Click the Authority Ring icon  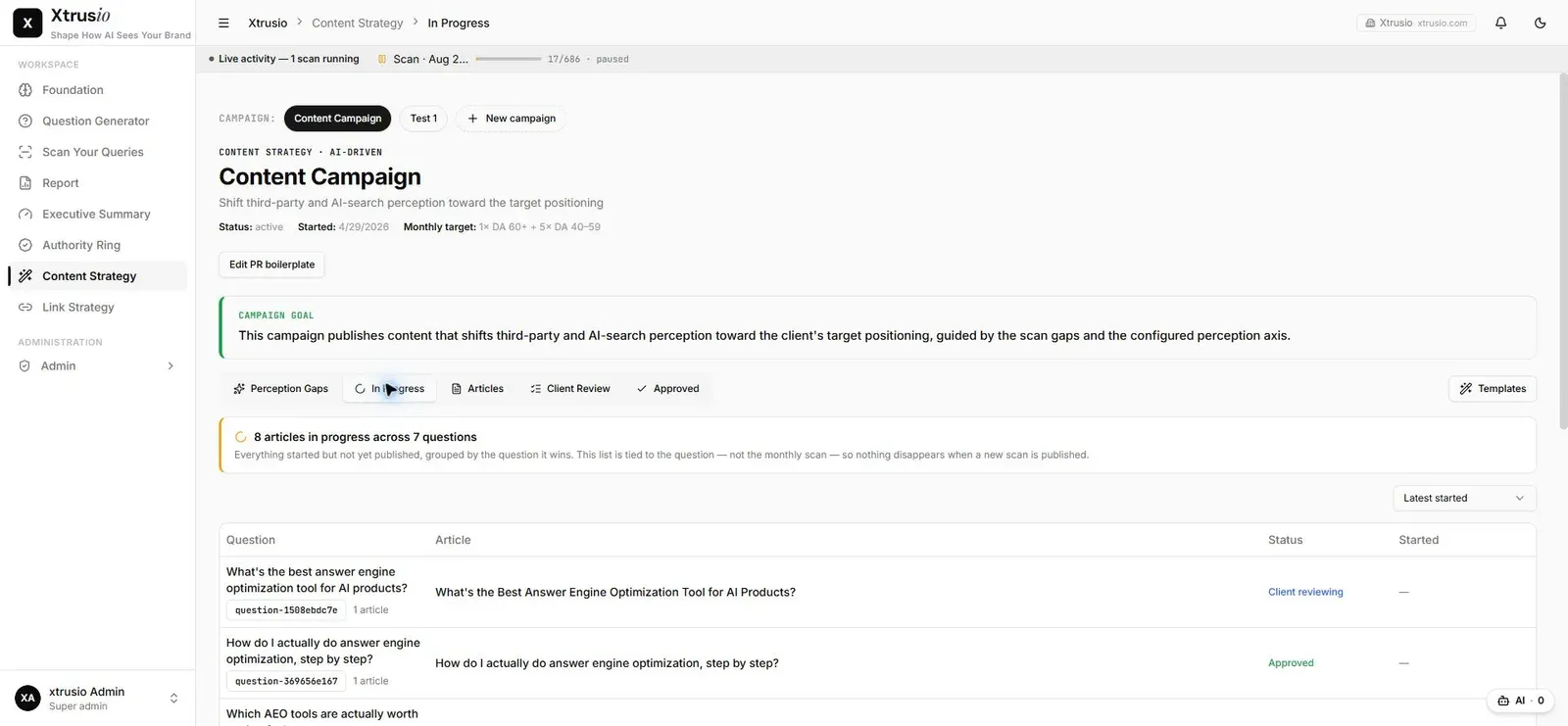25,245
